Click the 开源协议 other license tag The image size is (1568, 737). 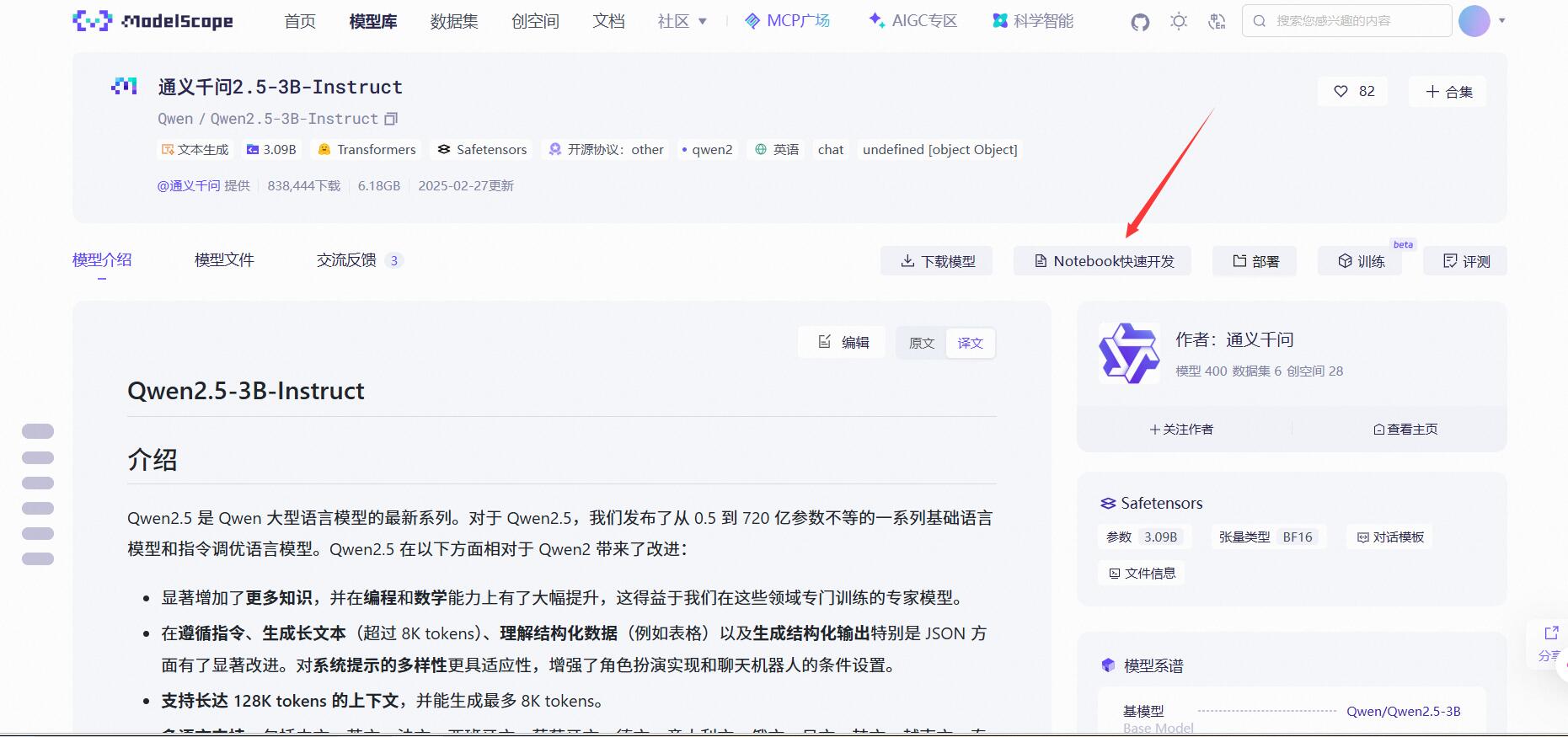(606, 149)
